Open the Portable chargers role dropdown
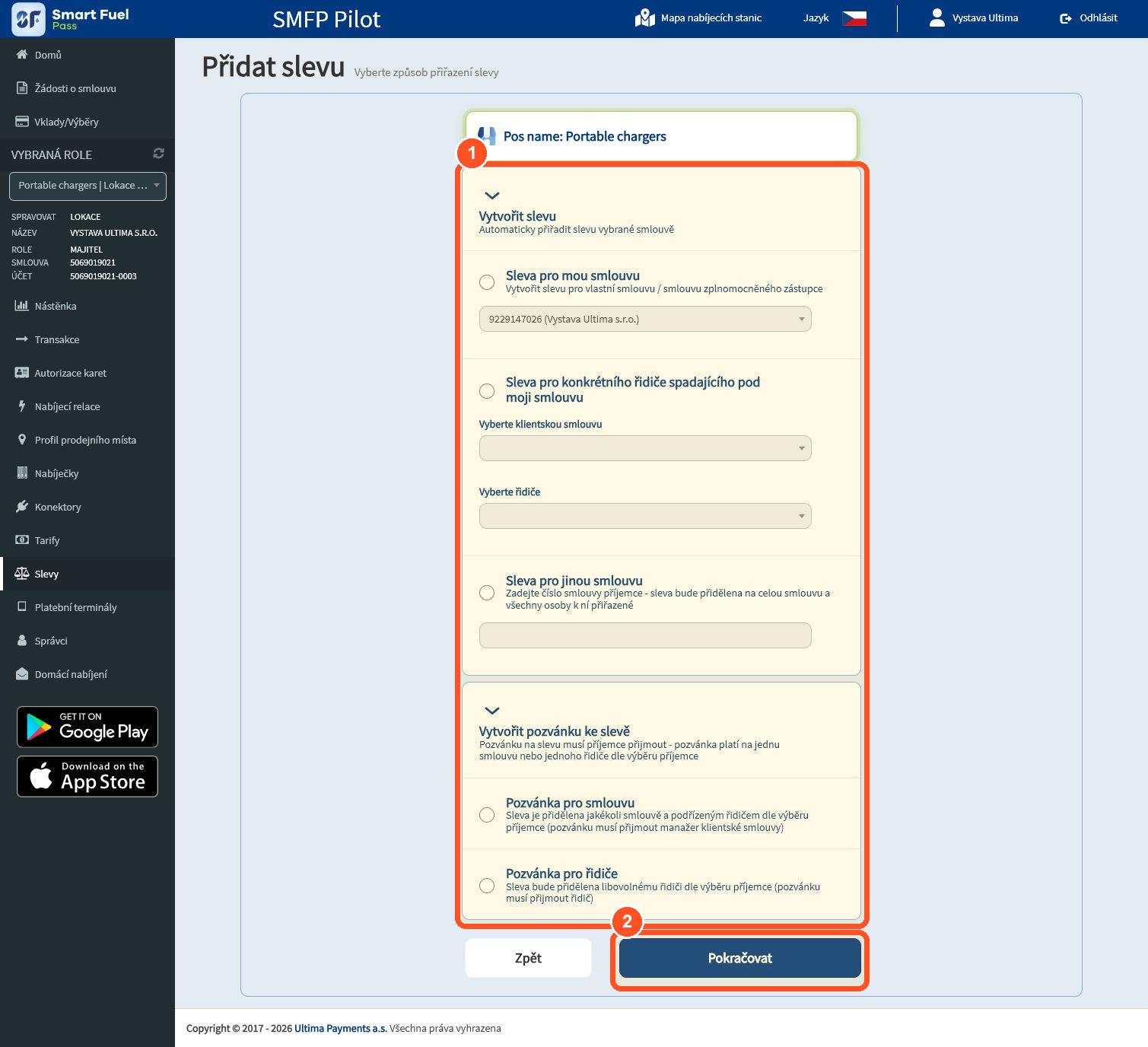1148x1047 pixels. coord(87,186)
